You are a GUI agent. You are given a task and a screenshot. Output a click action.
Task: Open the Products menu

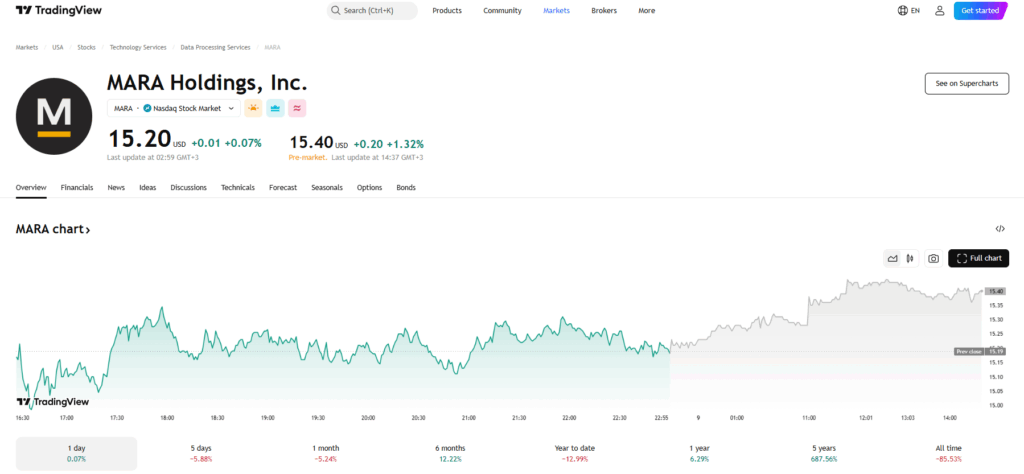(x=447, y=10)
